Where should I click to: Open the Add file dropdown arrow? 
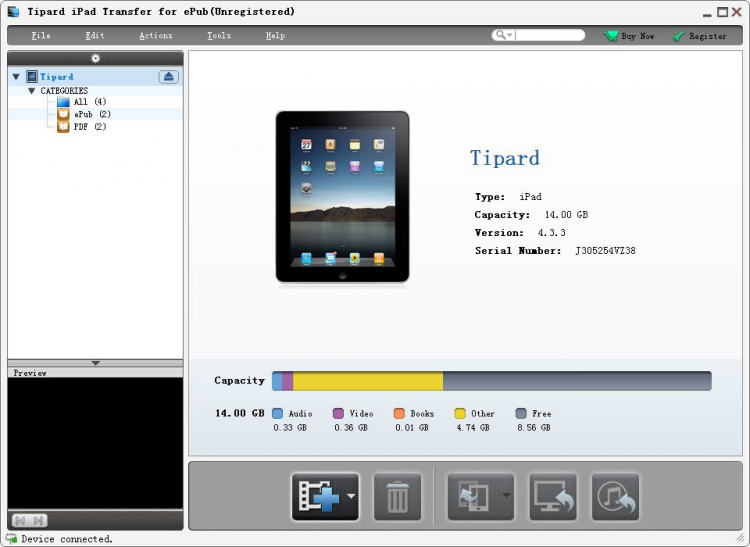click(352, 496)
